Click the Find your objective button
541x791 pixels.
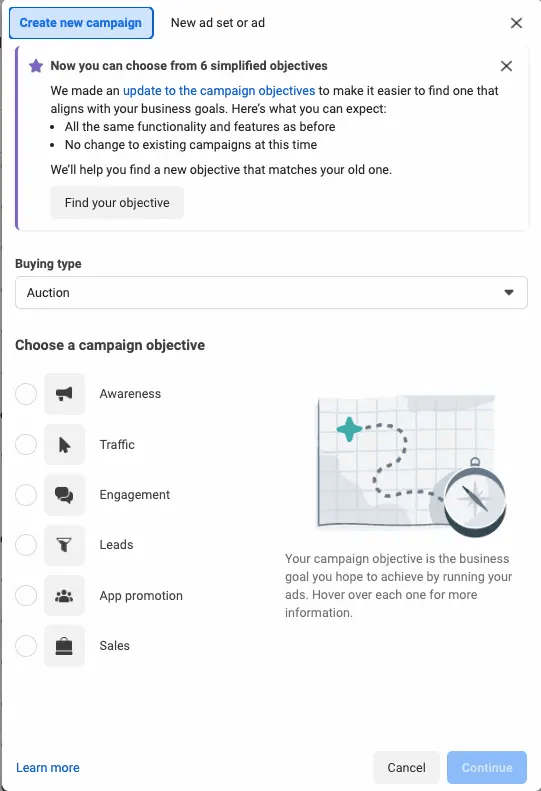click(117, 203)
